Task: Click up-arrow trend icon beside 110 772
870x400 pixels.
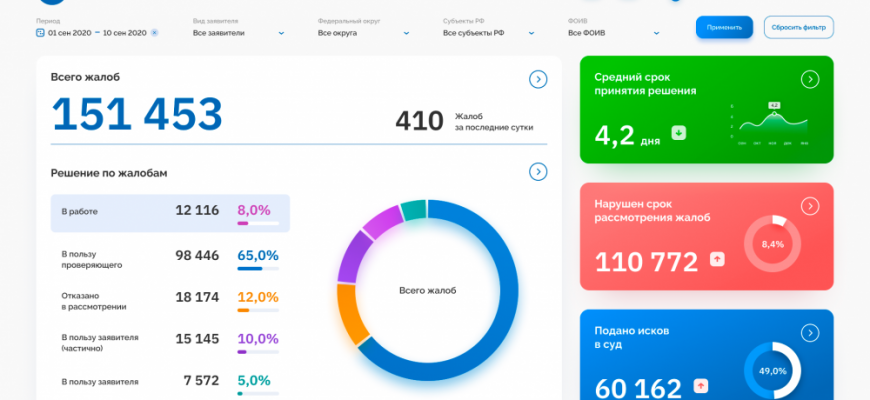Action: 716,259
